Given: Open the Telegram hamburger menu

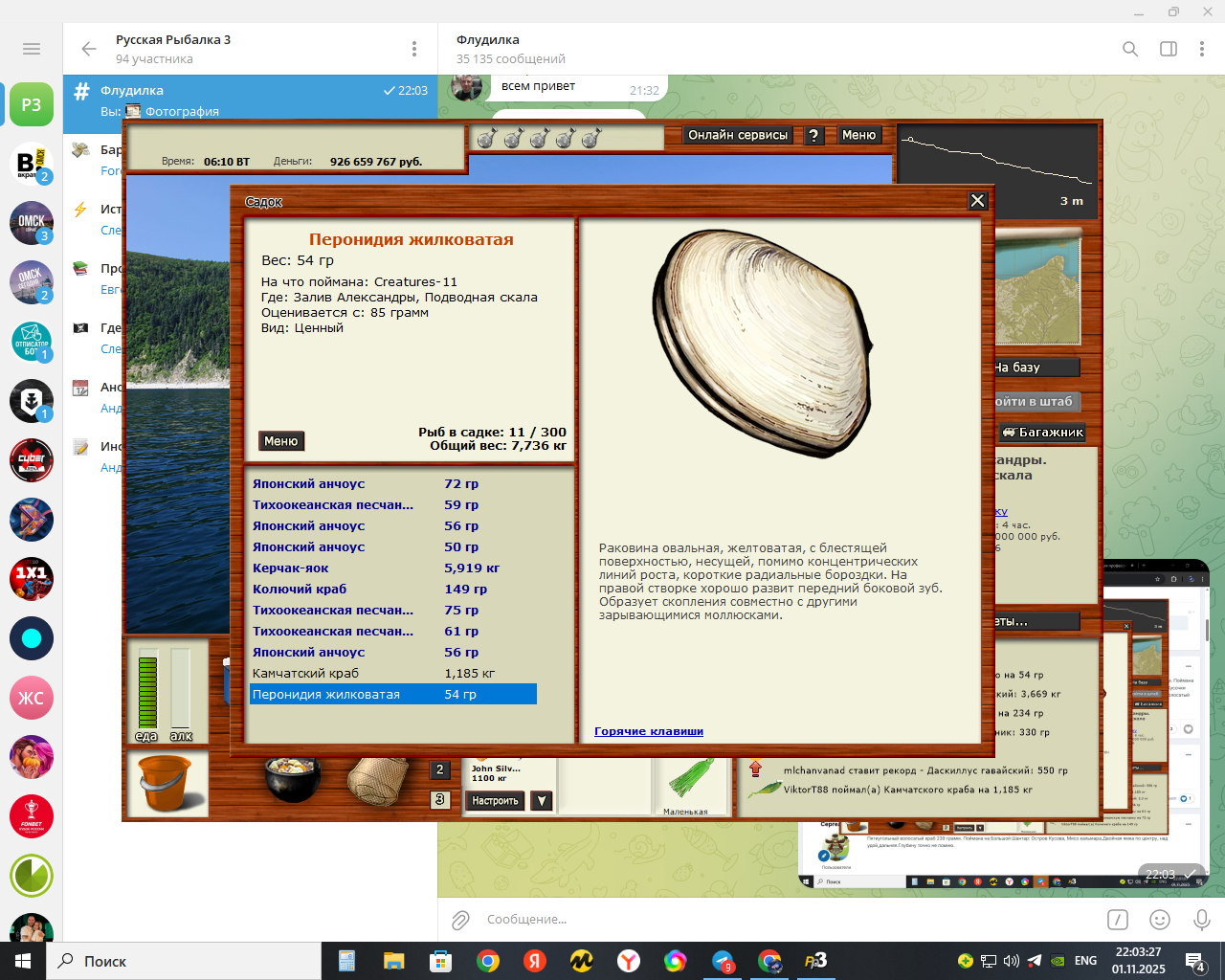Looking at the screenshot, I should pos(32,49).
